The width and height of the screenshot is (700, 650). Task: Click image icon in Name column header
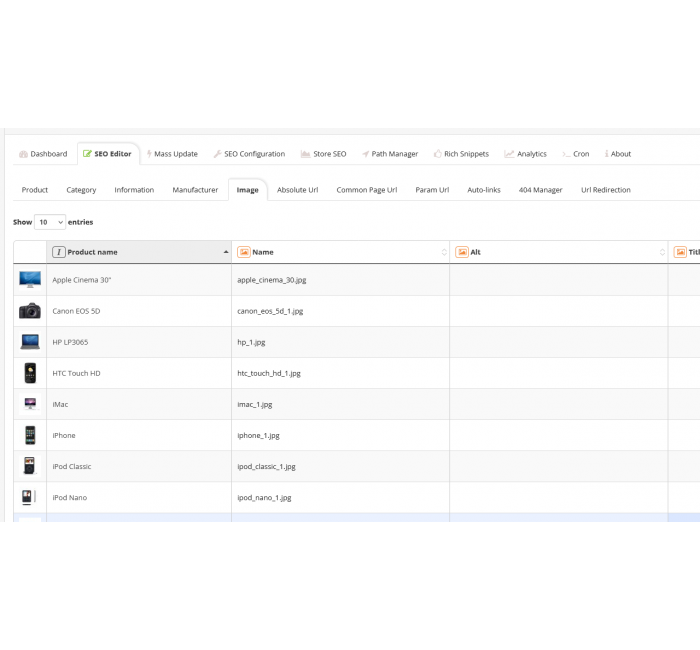tap(244, 252)
